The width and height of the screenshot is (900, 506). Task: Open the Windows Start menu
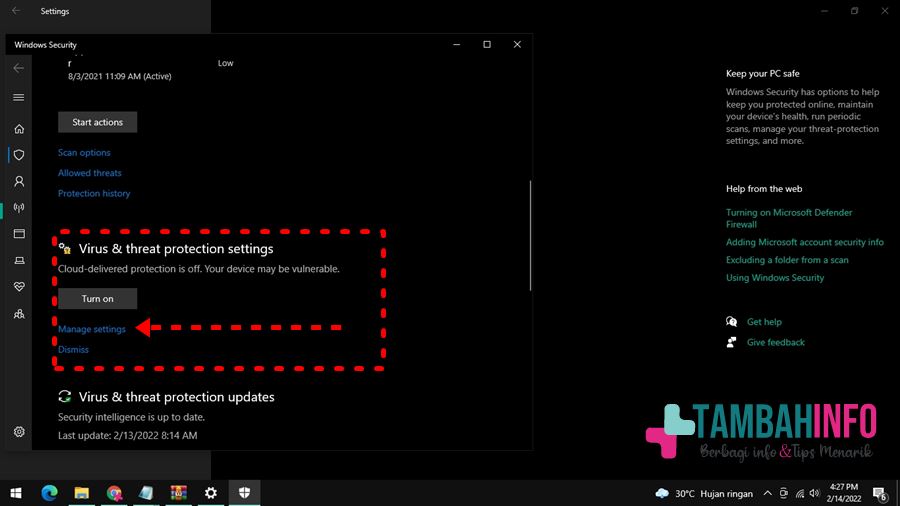[16, 493]
